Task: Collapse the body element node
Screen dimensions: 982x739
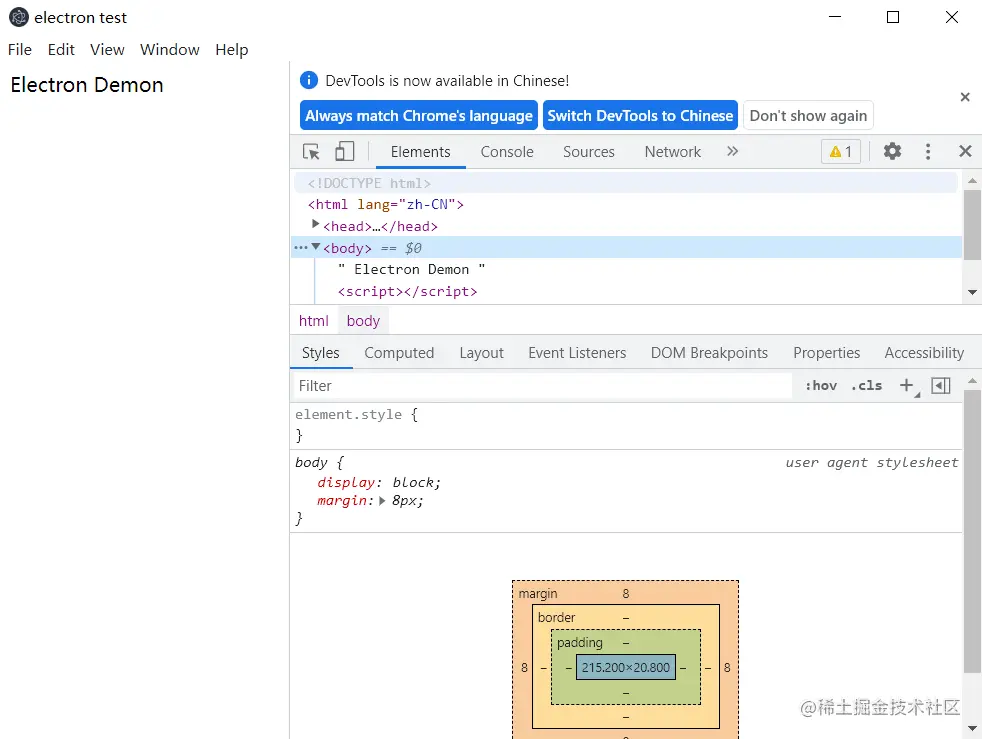Action: [x=316, y=247]
